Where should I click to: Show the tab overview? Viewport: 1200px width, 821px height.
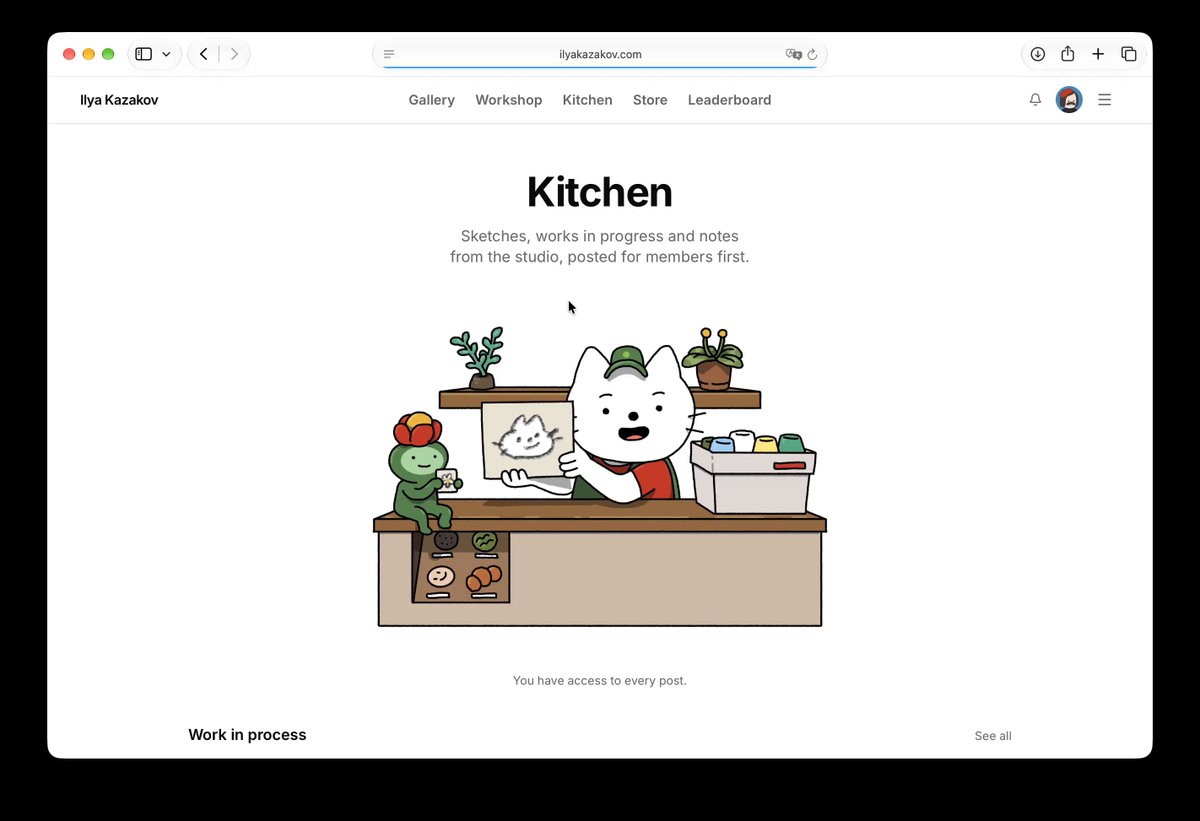coord(1128,54)
